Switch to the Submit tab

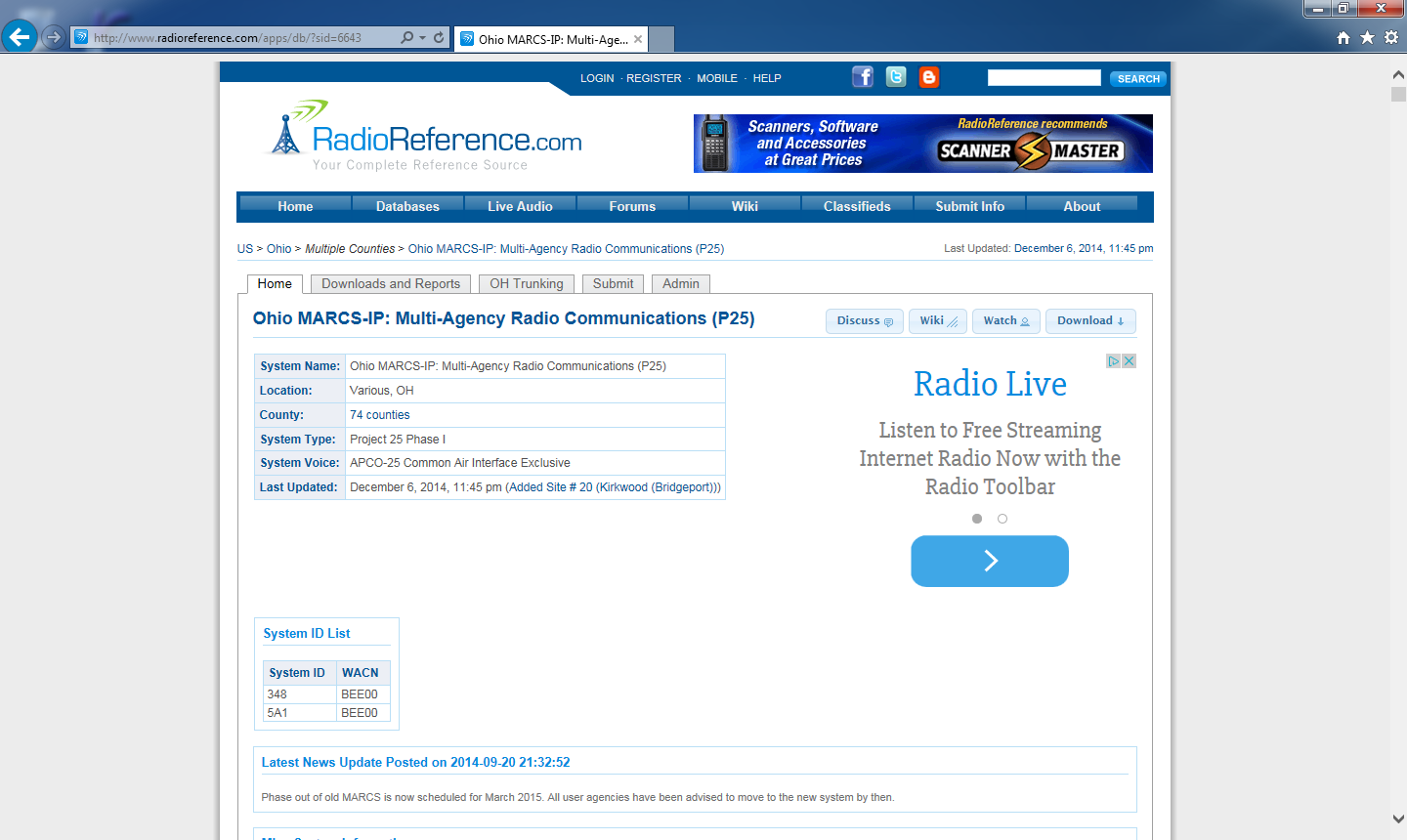point(613,284)
